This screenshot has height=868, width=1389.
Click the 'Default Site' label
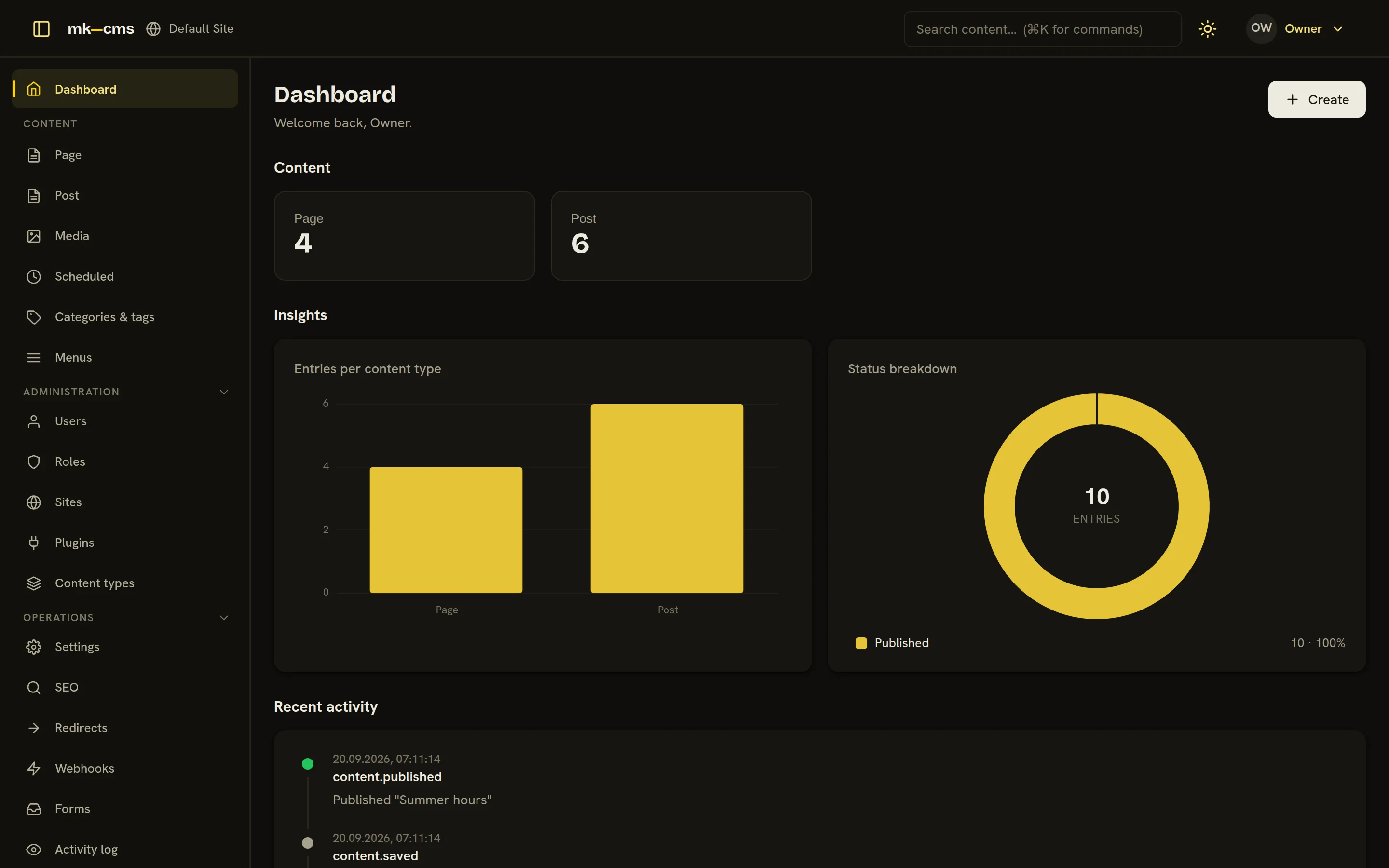[x=201, y=29]
